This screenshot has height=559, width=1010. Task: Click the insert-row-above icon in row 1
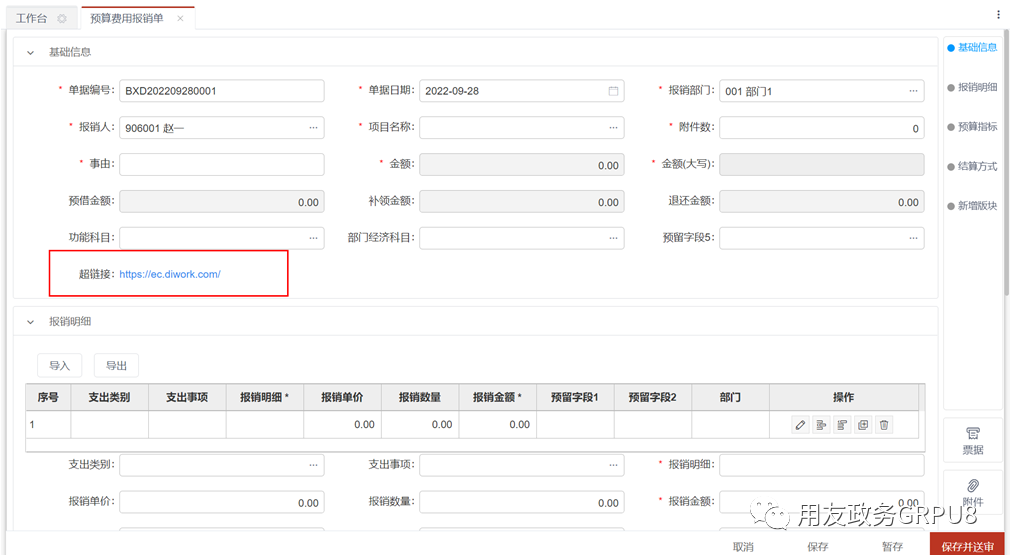[x=843, y=425]
